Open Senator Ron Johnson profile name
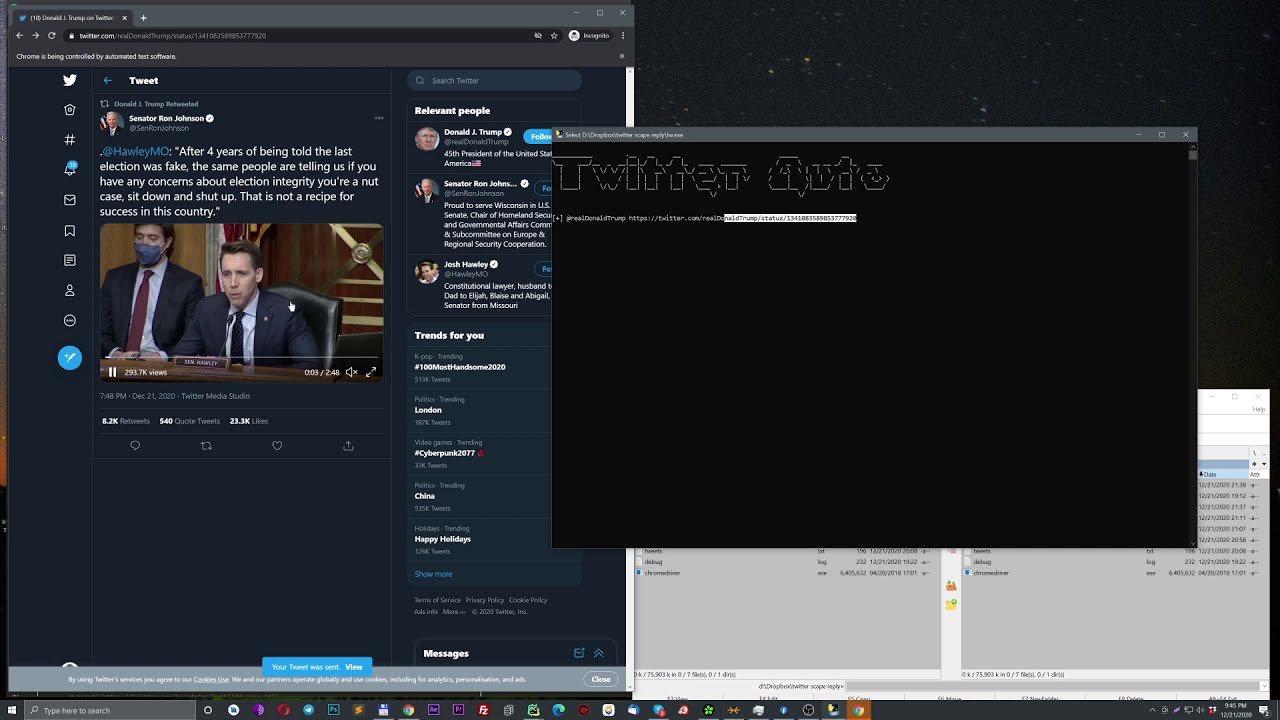 click(x=166, y=118)
